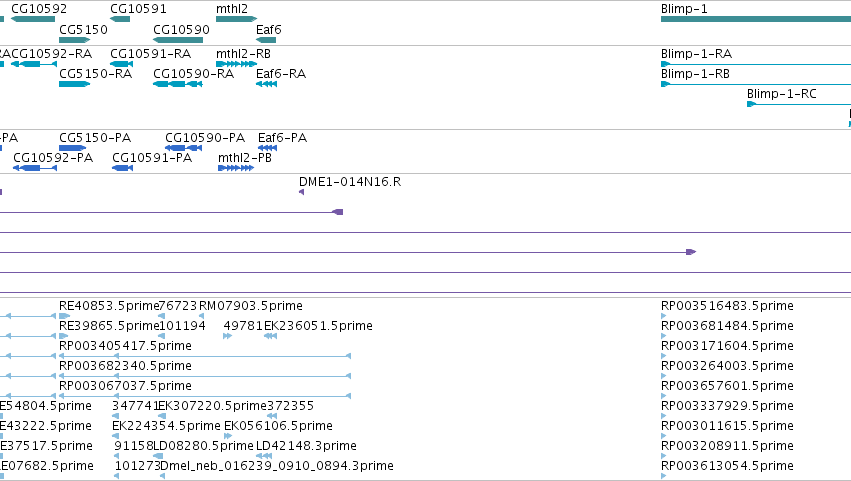Image resolution: width=851 pixels, height=481 pixels.
Task: Click EST EK307220.5prime
Action: pyautogui.click(x=212, y=407)
